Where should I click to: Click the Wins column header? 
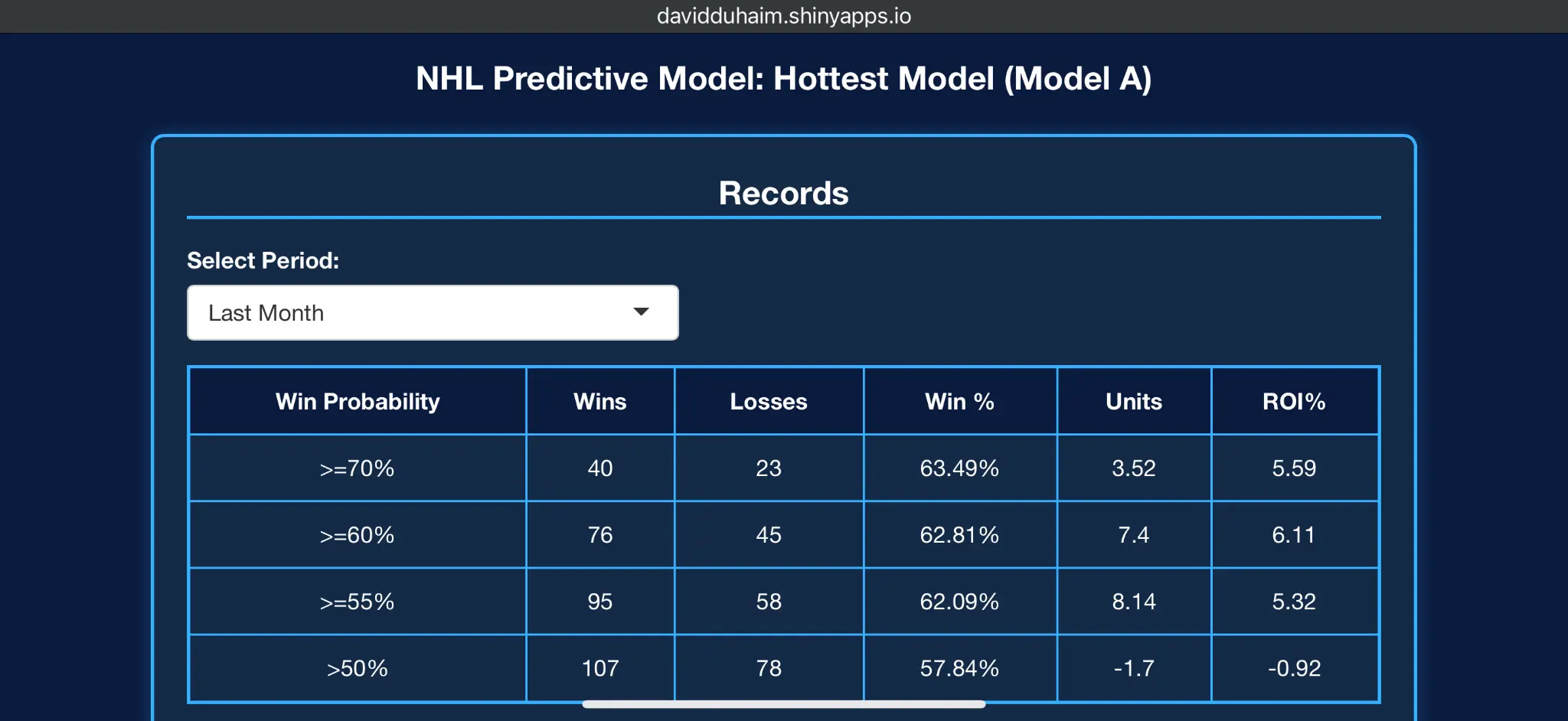[599, 401]
